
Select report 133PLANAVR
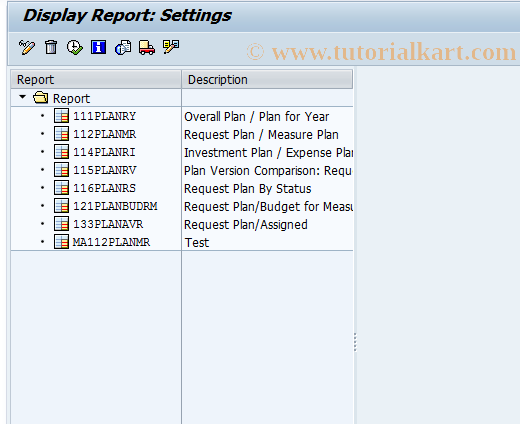(x=108, y=224)
